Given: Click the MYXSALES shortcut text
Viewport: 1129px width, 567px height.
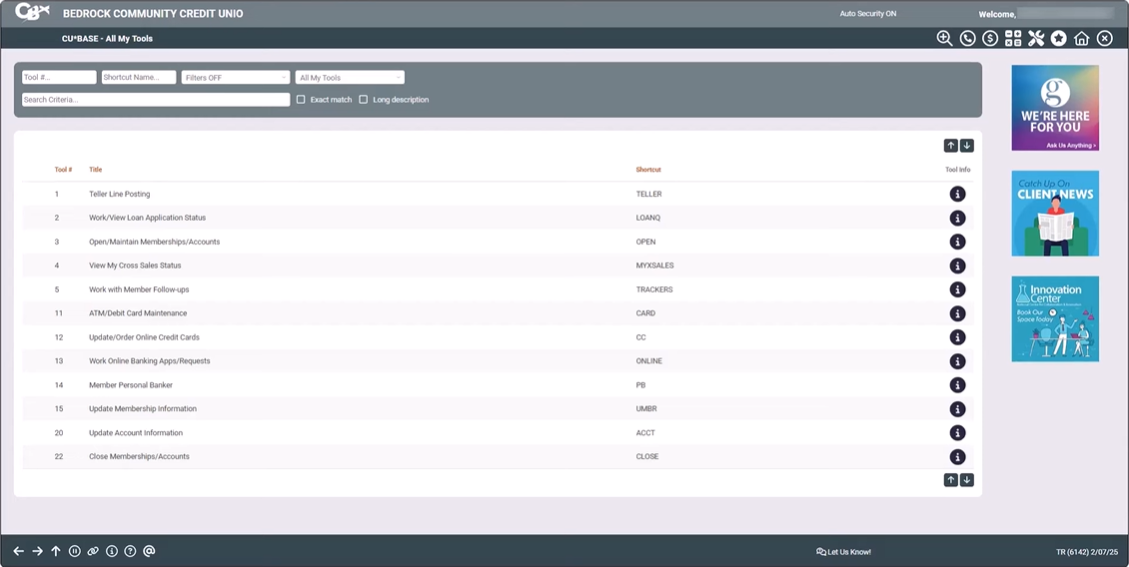Looking at the screenshot, I should pyautogui.click(x=655, y=266).
